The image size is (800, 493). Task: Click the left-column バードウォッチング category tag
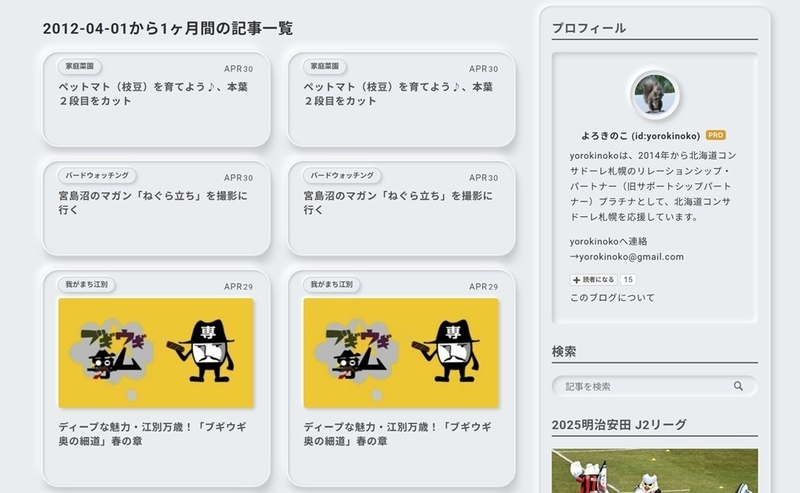[x=97, y=176]
